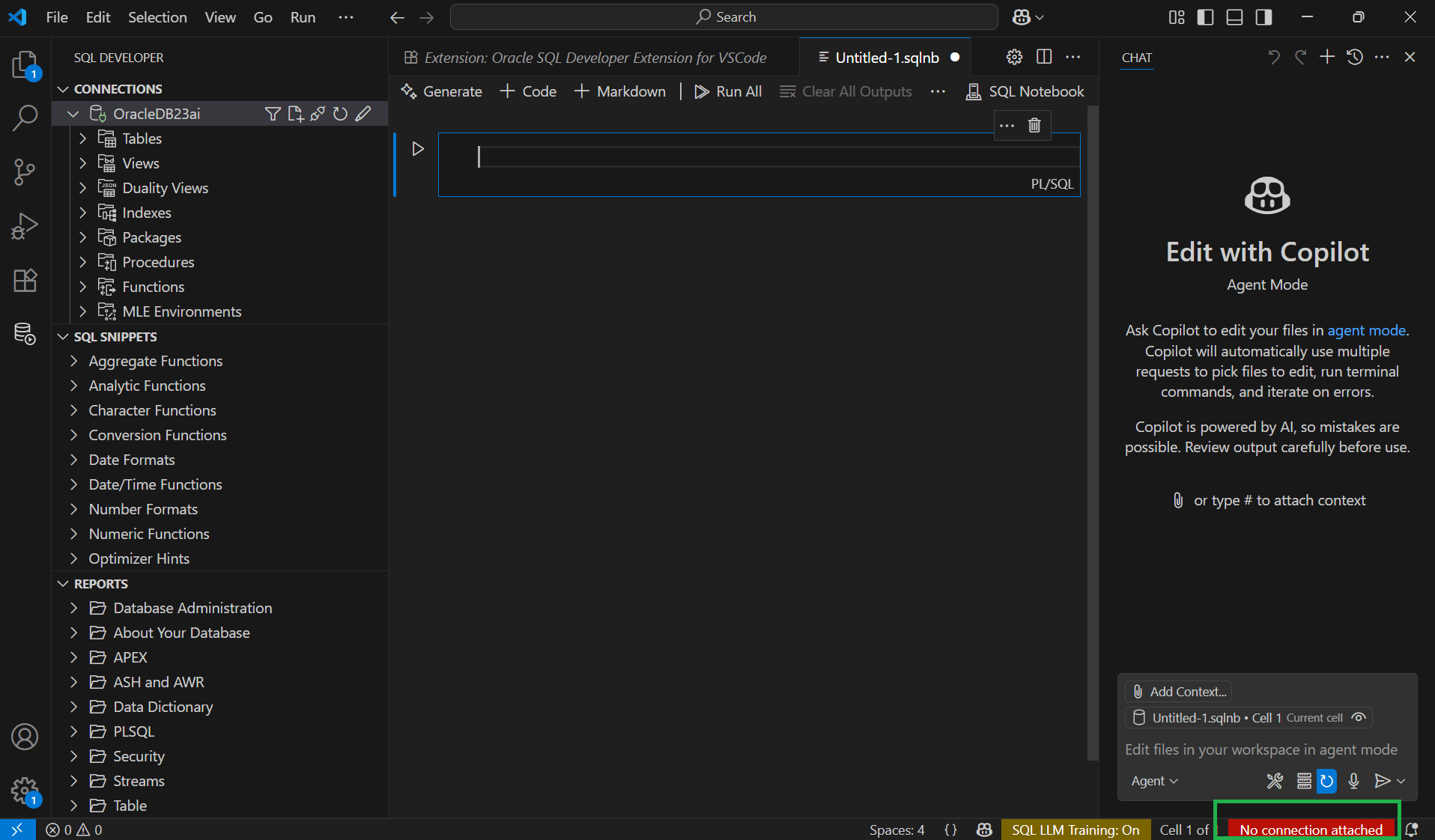The width and height of the screenshot is (1435, 840).
Task: Open the notebook settings gear icon
Action: 1014,57
